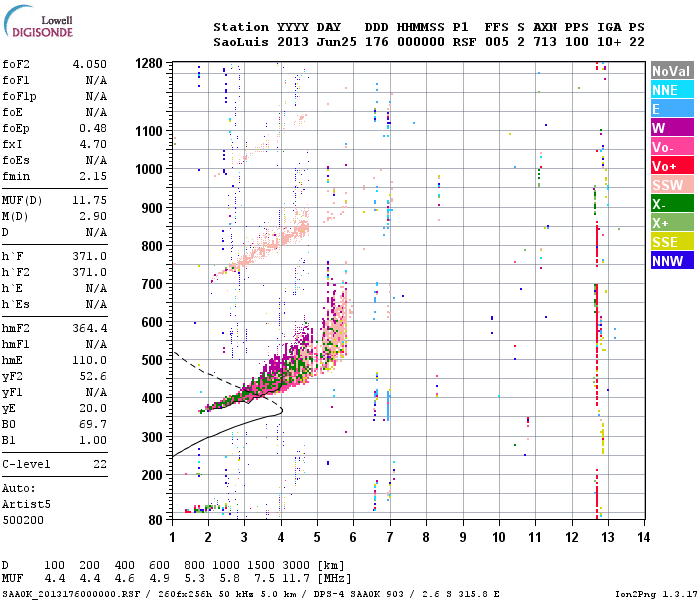Click the yF2 value 52.6

tap(93, 376)
